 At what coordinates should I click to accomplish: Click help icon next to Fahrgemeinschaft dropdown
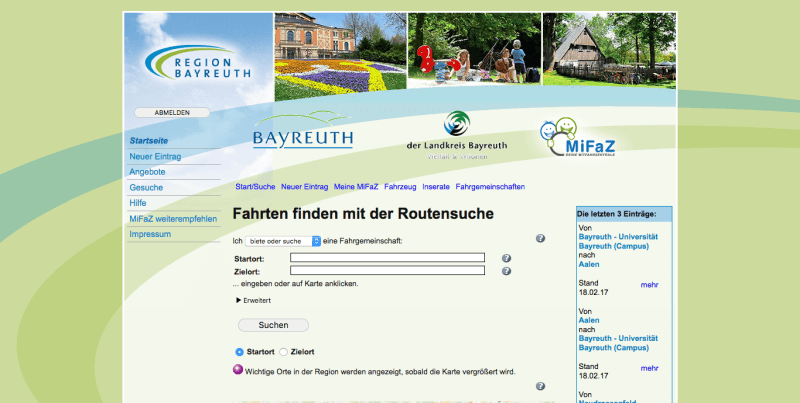[x=540, y=239]
